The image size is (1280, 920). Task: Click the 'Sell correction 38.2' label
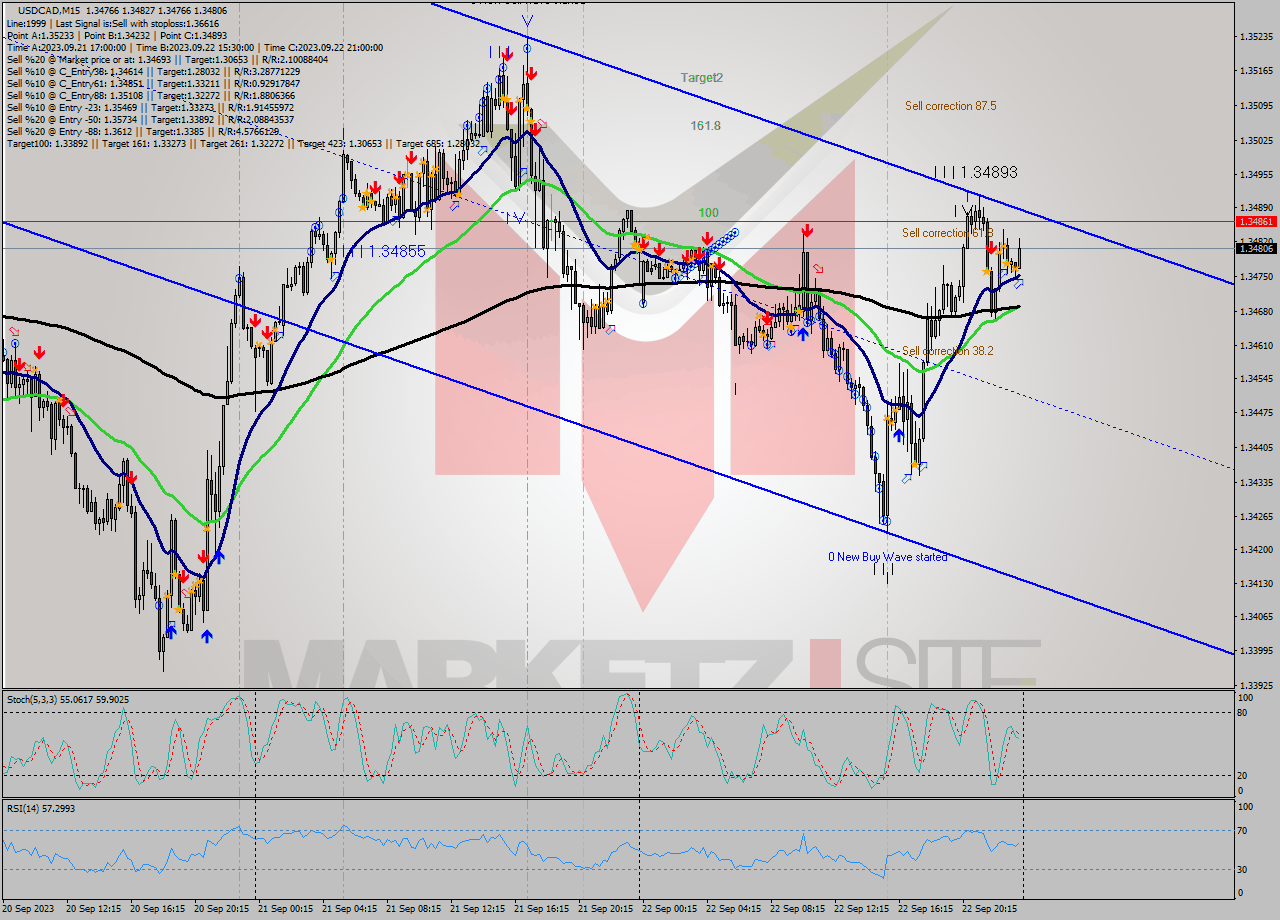click(x=947, y=351)
